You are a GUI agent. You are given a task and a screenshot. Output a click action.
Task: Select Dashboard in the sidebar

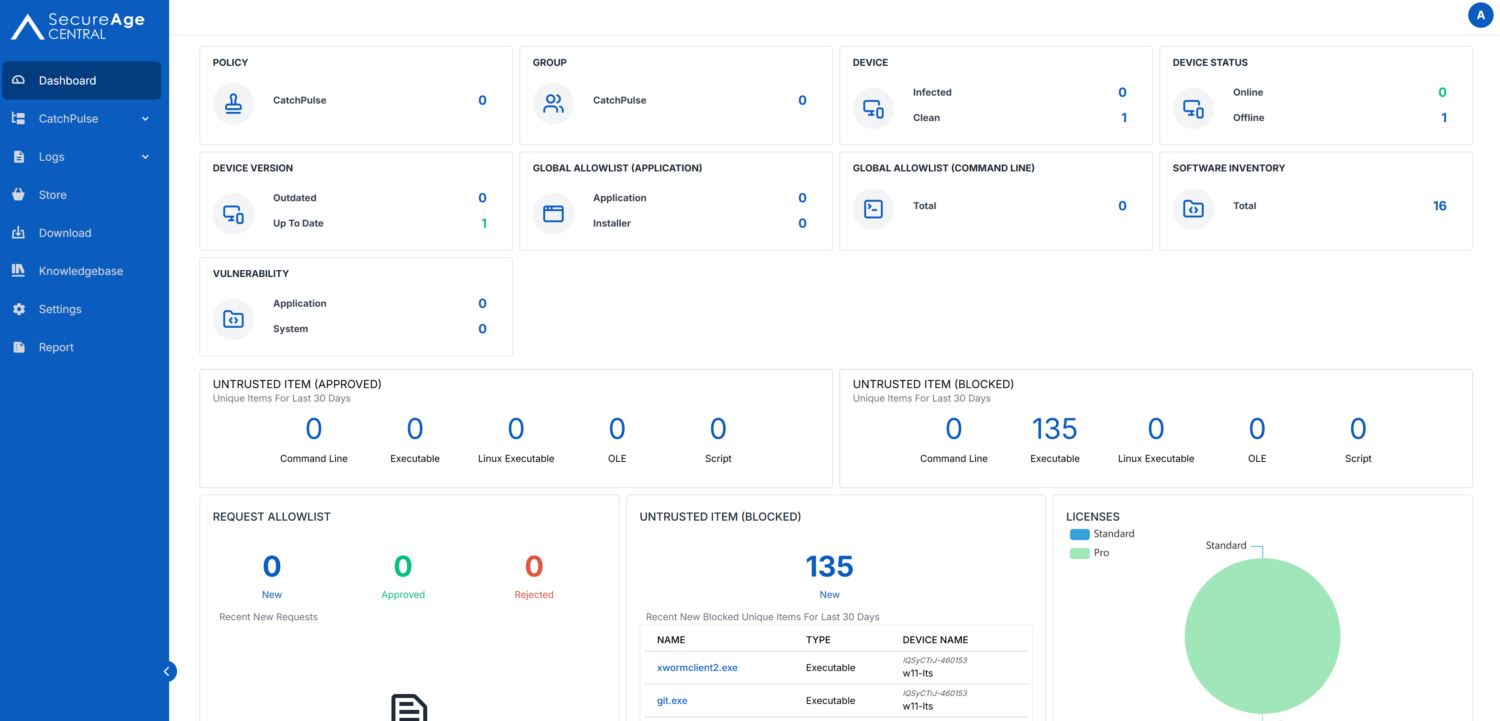(67, 80)
